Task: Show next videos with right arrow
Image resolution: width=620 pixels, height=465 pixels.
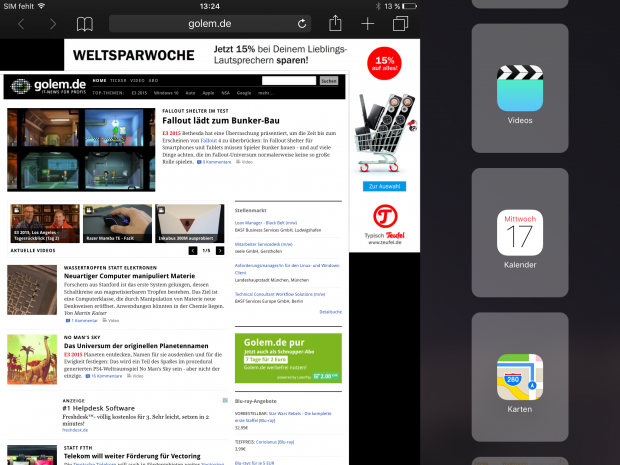Action: click(220, 251)
